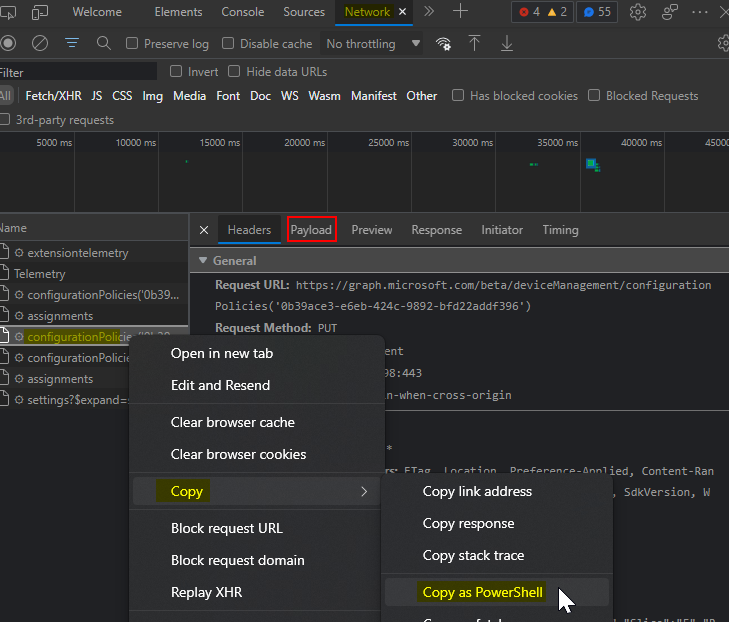Open network search magnifier
This screenshot has height=622, width=729.
pos(104,43)
